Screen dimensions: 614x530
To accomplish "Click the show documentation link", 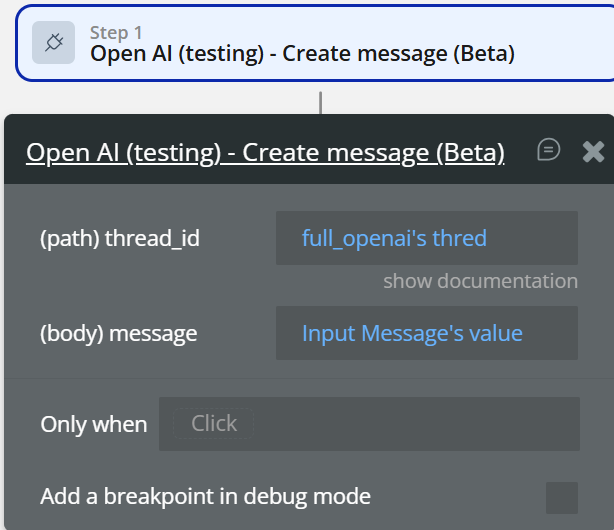I will [480, 281].
